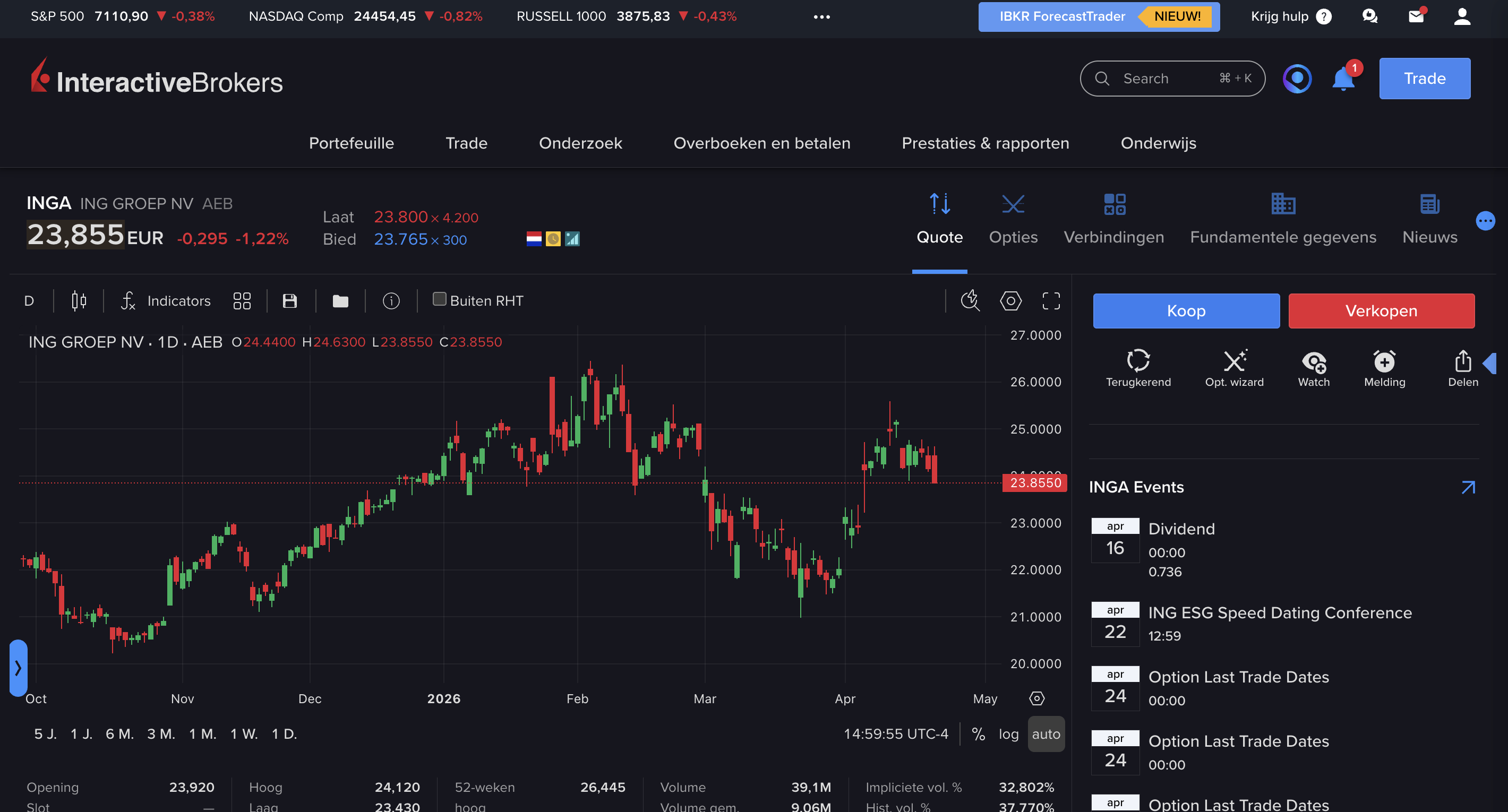Set chart range to 1 J.
This screenshot has height=812, width=1508.
pos(81,734)
